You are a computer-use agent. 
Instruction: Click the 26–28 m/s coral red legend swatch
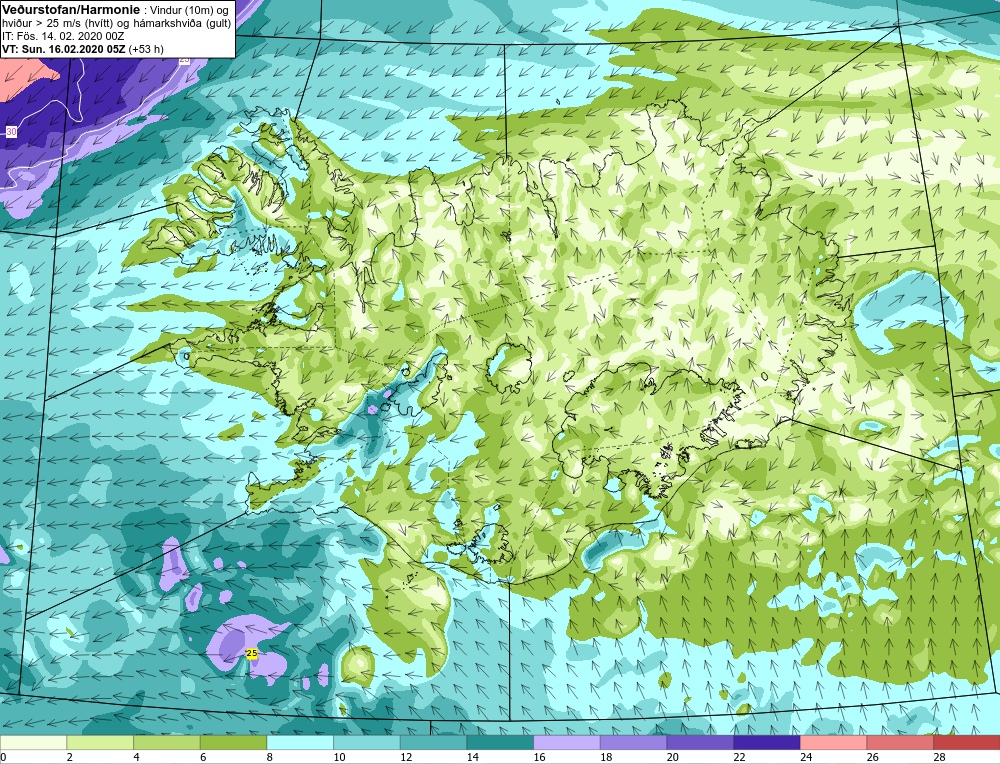pos(900,742)
